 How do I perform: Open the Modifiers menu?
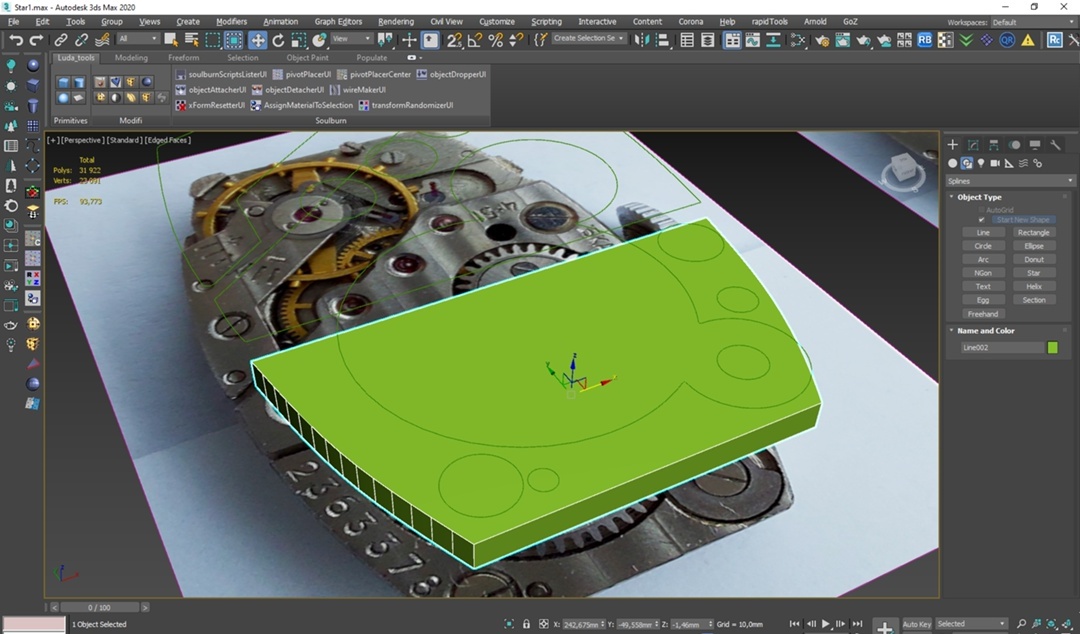pyautogui.click(x=231, y=22)
